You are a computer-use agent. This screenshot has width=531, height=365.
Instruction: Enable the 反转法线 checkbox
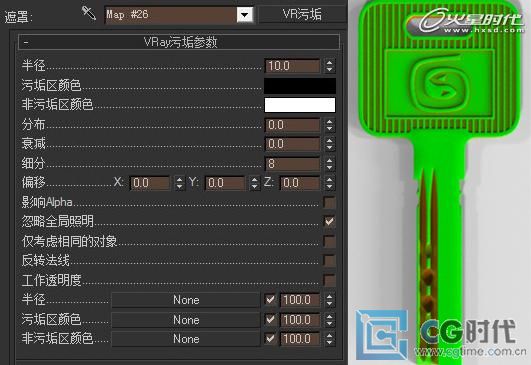pos(329,261)
